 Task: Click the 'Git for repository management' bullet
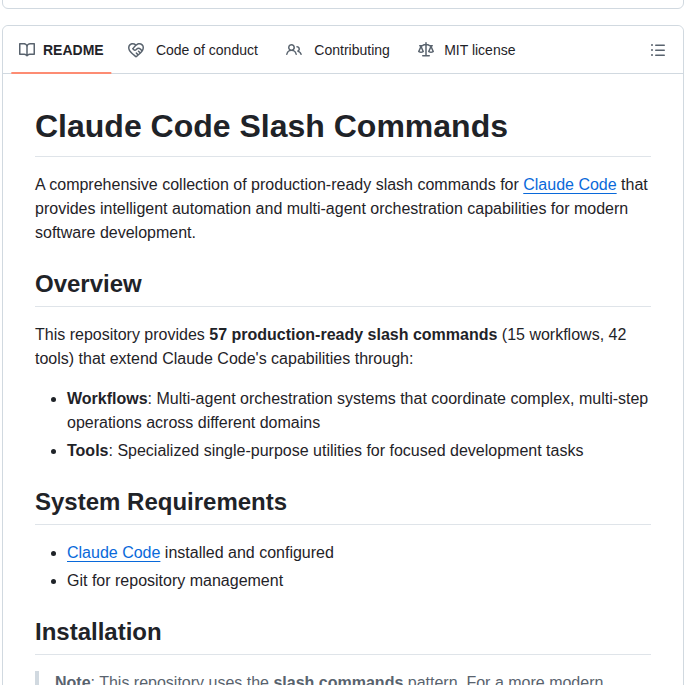pyautogui.click(x=175, y=580)
